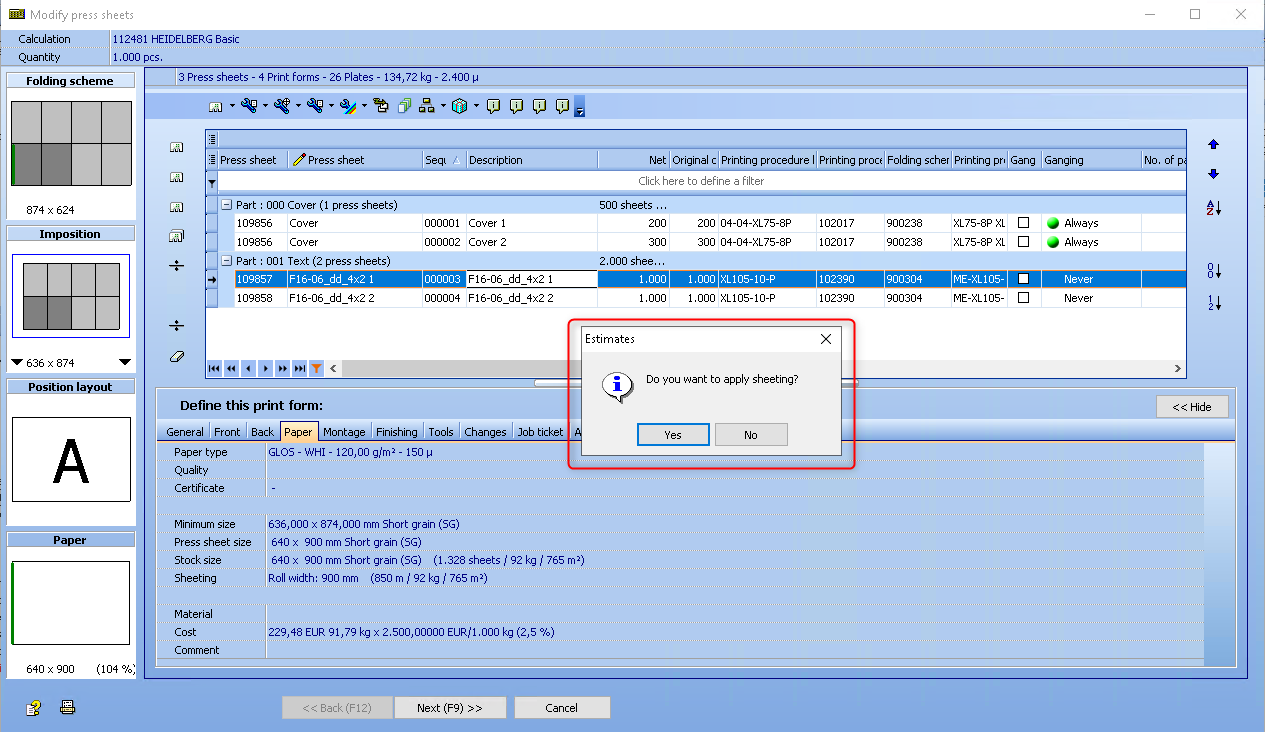Jump to first record in grid navigator
The image size is (1265, 732).
[x=214, y=369]
